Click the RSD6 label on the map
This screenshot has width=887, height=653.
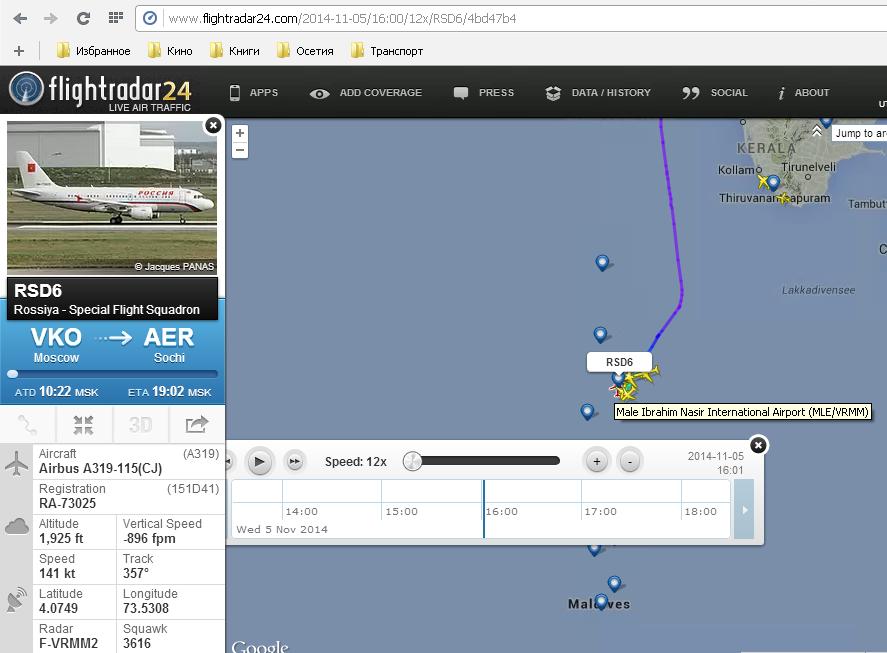coord(619,362)
